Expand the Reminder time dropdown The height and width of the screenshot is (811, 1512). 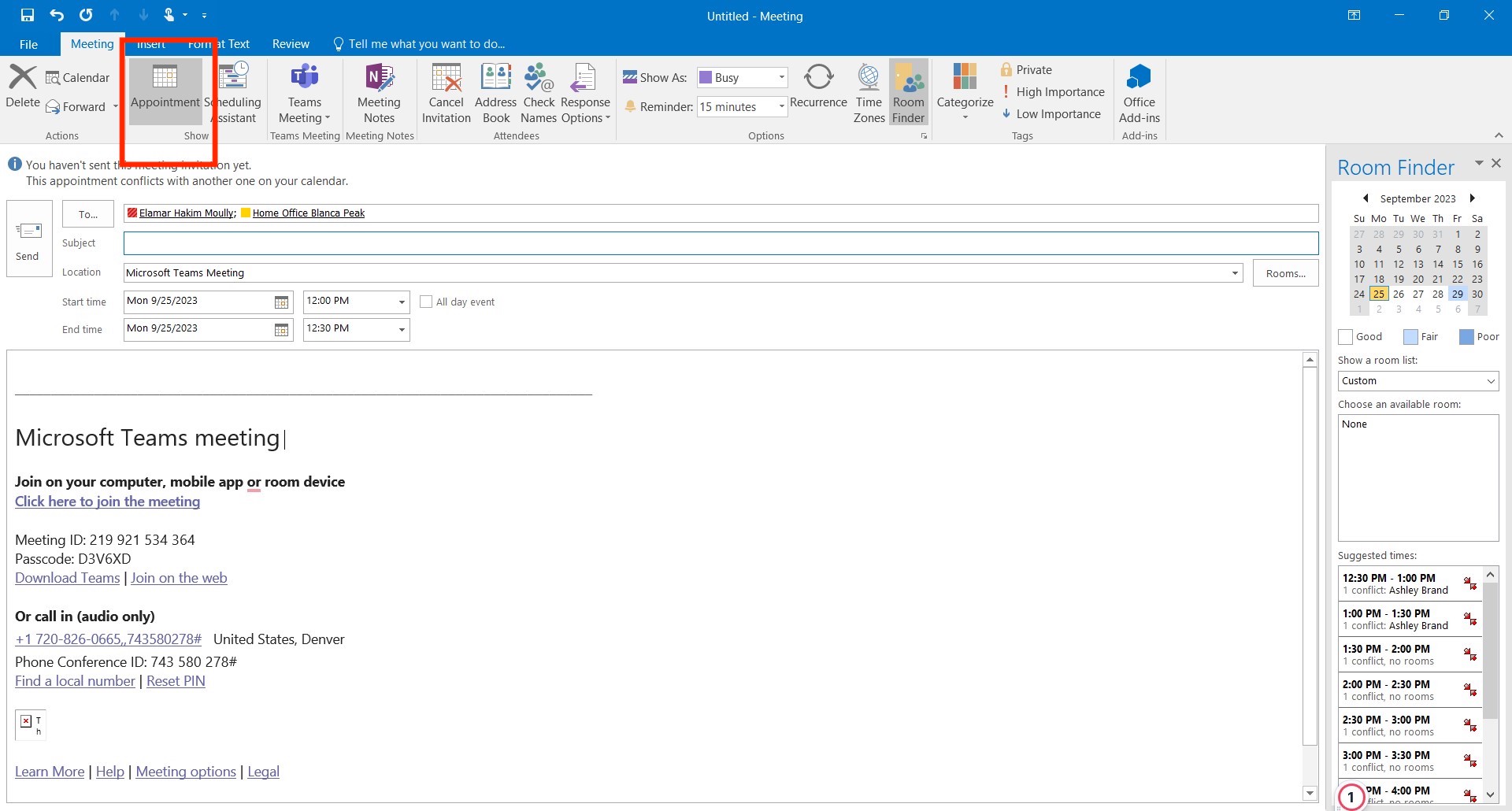(780, 106)
